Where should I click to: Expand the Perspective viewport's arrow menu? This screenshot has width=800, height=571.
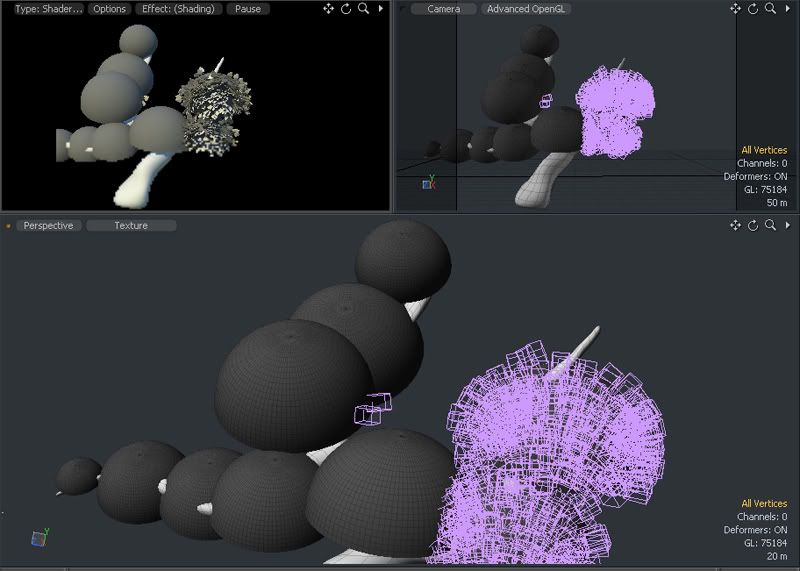(787, 226)
